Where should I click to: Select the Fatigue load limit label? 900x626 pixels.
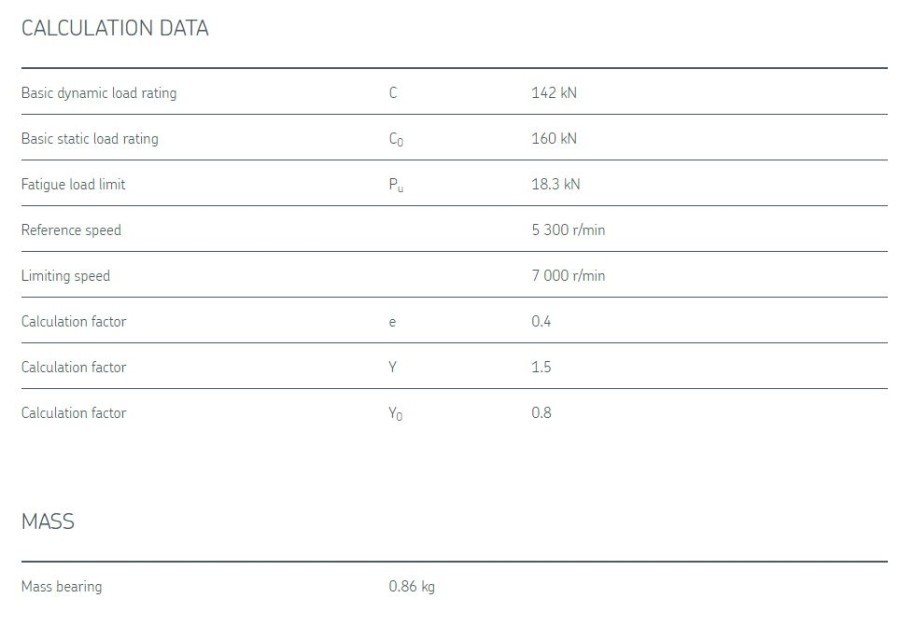73,185
